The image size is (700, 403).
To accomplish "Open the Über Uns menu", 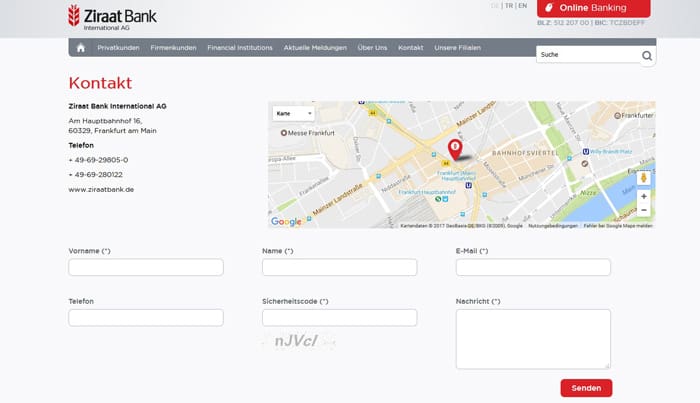I will [372, 48].
